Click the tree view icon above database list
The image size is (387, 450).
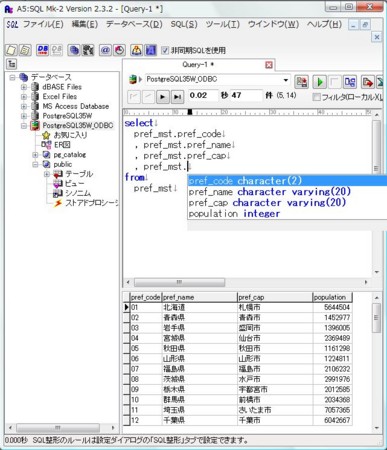11,64
